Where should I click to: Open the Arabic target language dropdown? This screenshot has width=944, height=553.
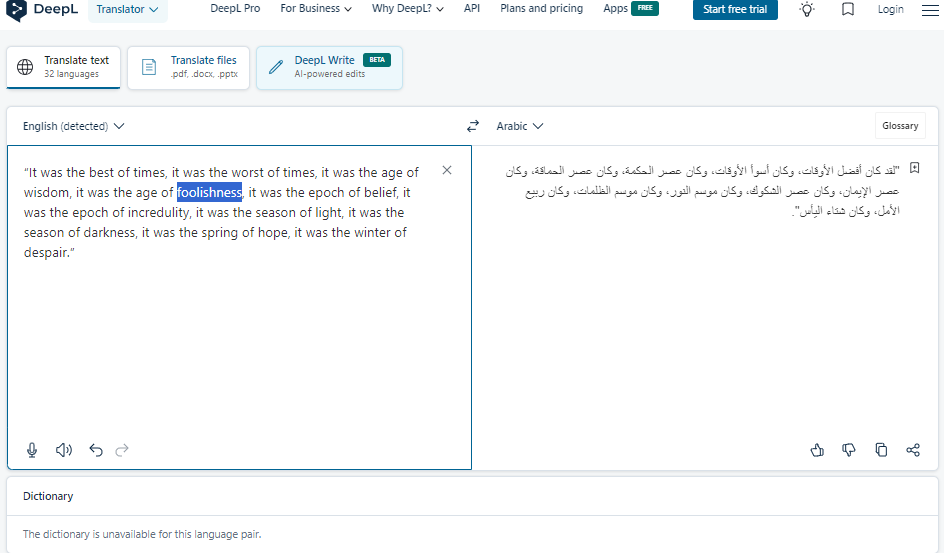click(x=520, y=126)
